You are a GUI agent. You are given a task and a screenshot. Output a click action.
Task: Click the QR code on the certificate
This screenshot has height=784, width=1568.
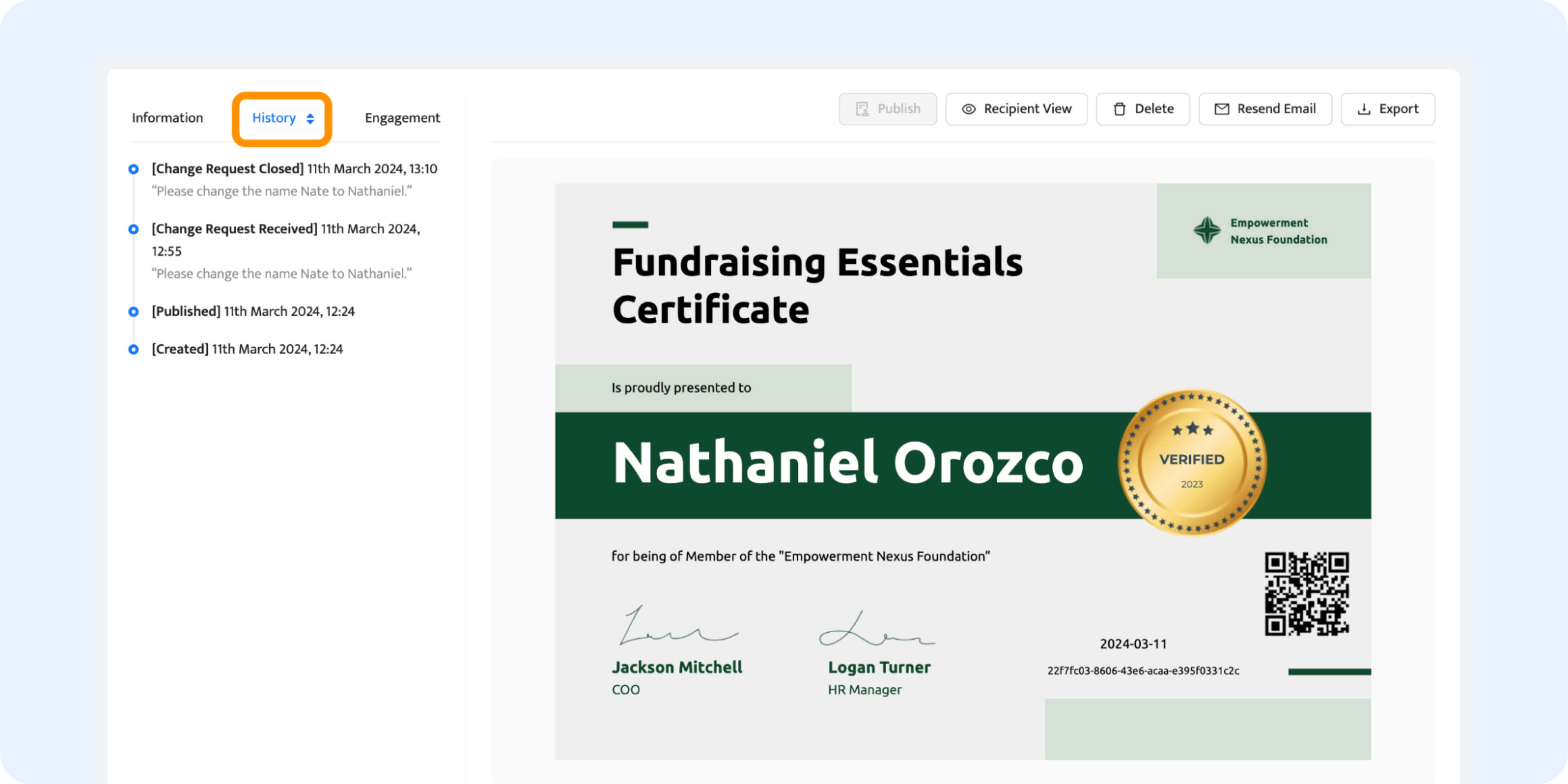pos(1306,593)
